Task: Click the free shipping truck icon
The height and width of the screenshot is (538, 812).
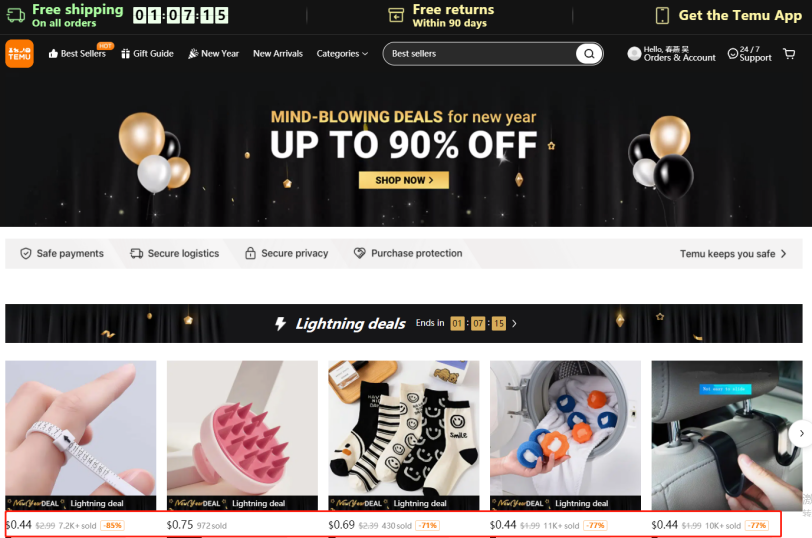Action: pyautogui.click(x=16, y=15)
